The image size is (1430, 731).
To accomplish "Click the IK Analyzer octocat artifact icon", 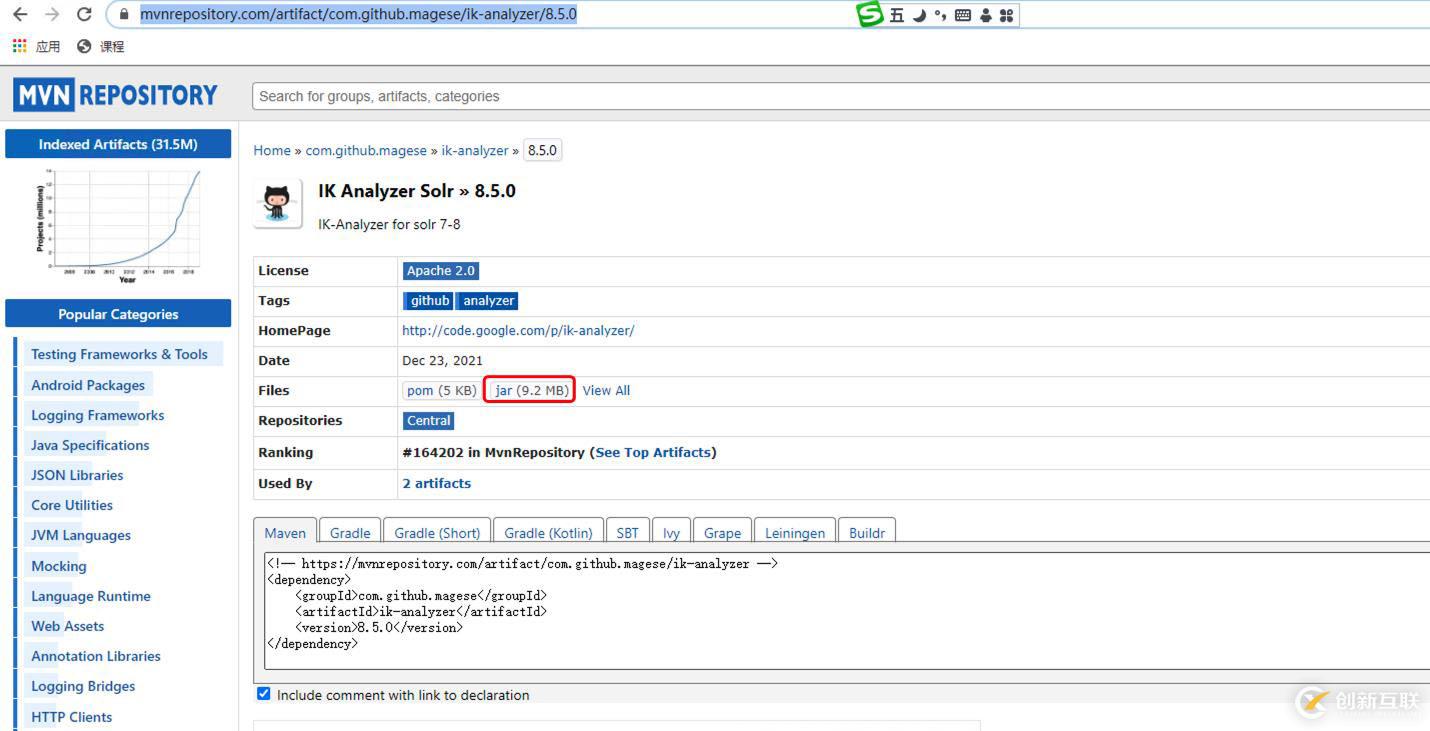I will pos(278,204).
